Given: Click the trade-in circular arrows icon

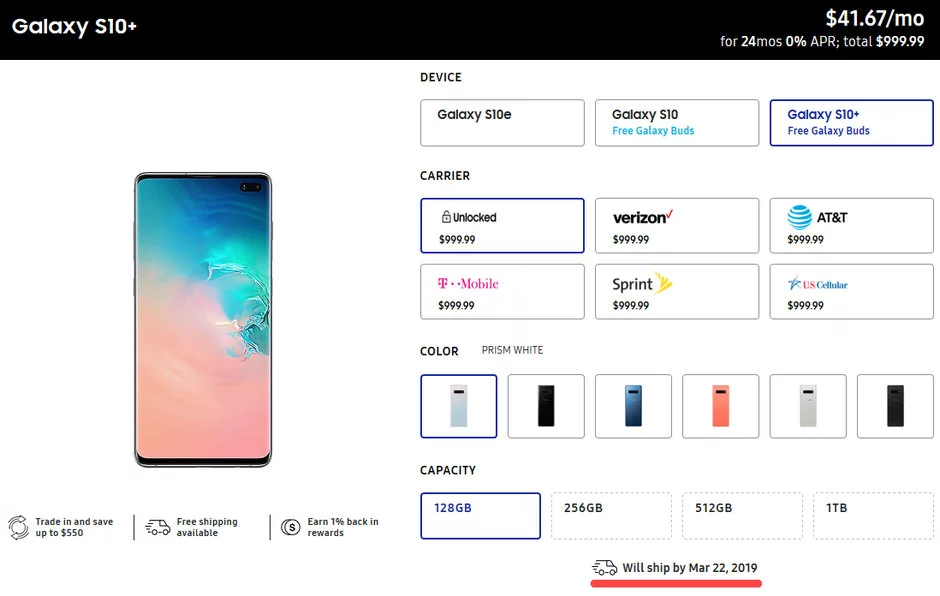Looking at the screenshot, I should pyautogui.click(x=18, y=527).
